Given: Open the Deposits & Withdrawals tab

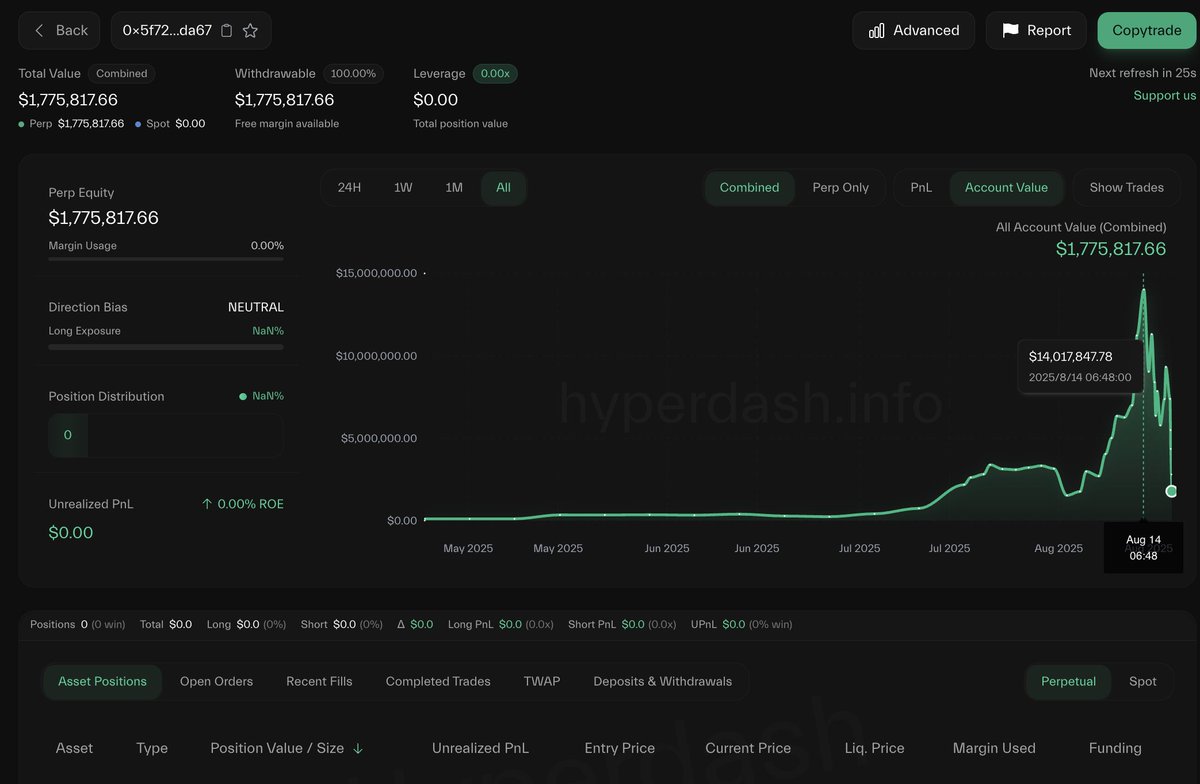Looking at the screenshot, I should point(663,681).
